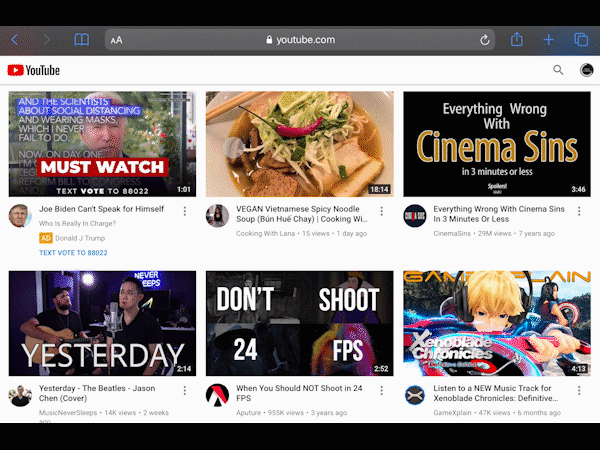Open Safari bookmarks book icon
Viewport: 600px width, 450px height.
pos(82,40)
